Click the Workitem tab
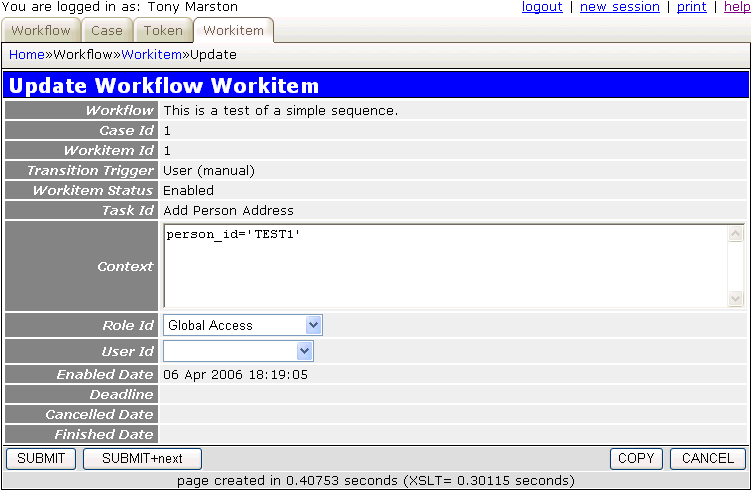Image resolution: width=752 pixels, height=491 pixels. coord(233,31)
